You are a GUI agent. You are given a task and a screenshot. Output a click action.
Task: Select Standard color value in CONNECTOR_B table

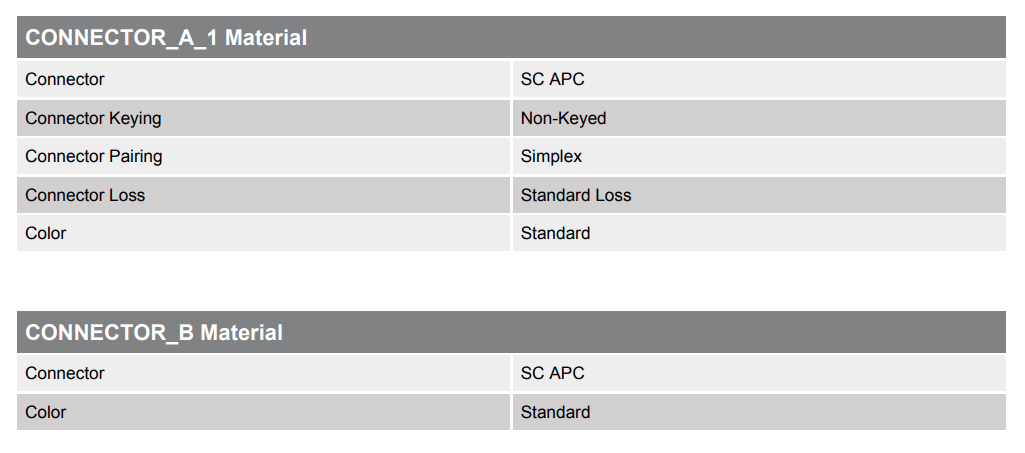[555, 412]
